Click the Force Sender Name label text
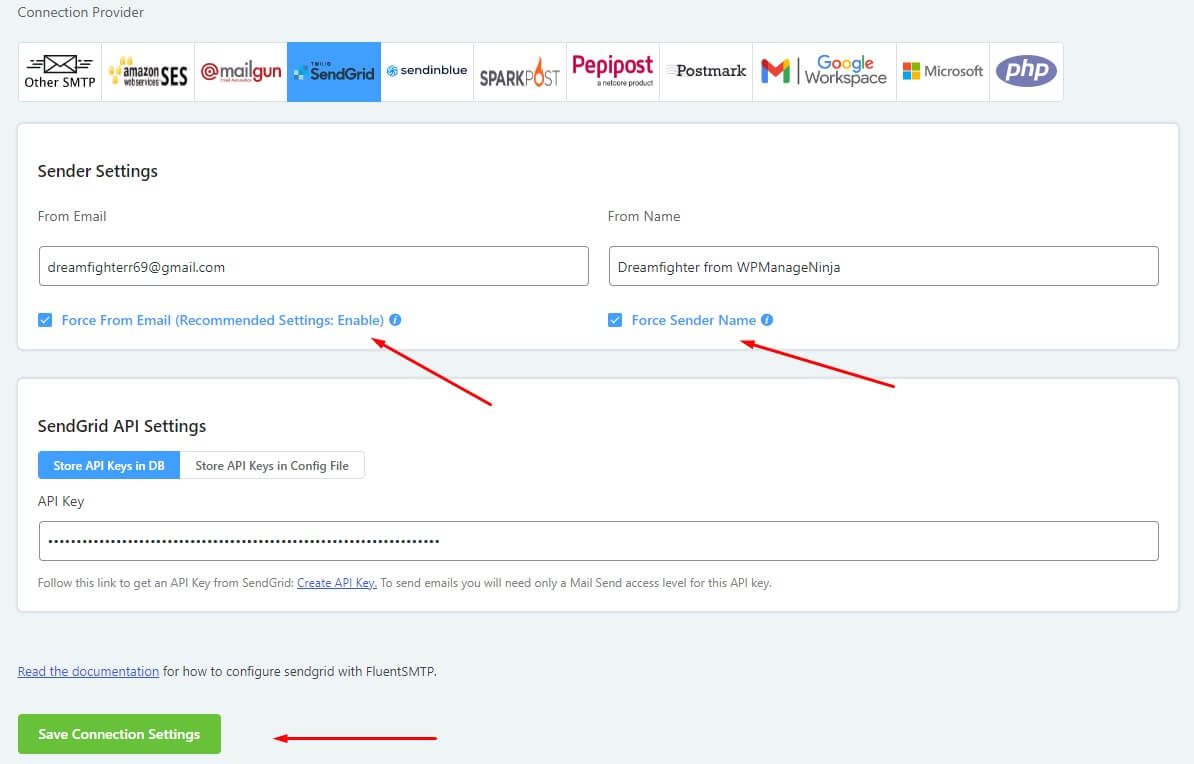The height and width of the screenshot is (764, 1194). click(694, 320)
